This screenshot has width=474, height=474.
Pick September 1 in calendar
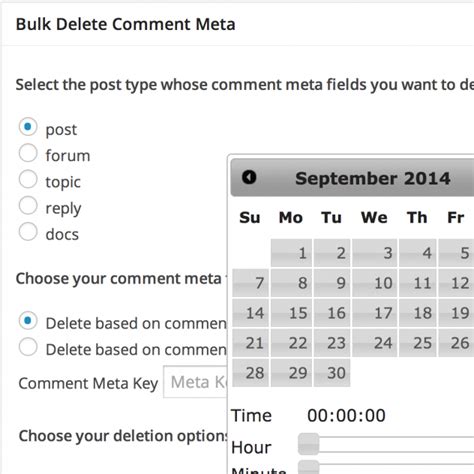(291, 253)
